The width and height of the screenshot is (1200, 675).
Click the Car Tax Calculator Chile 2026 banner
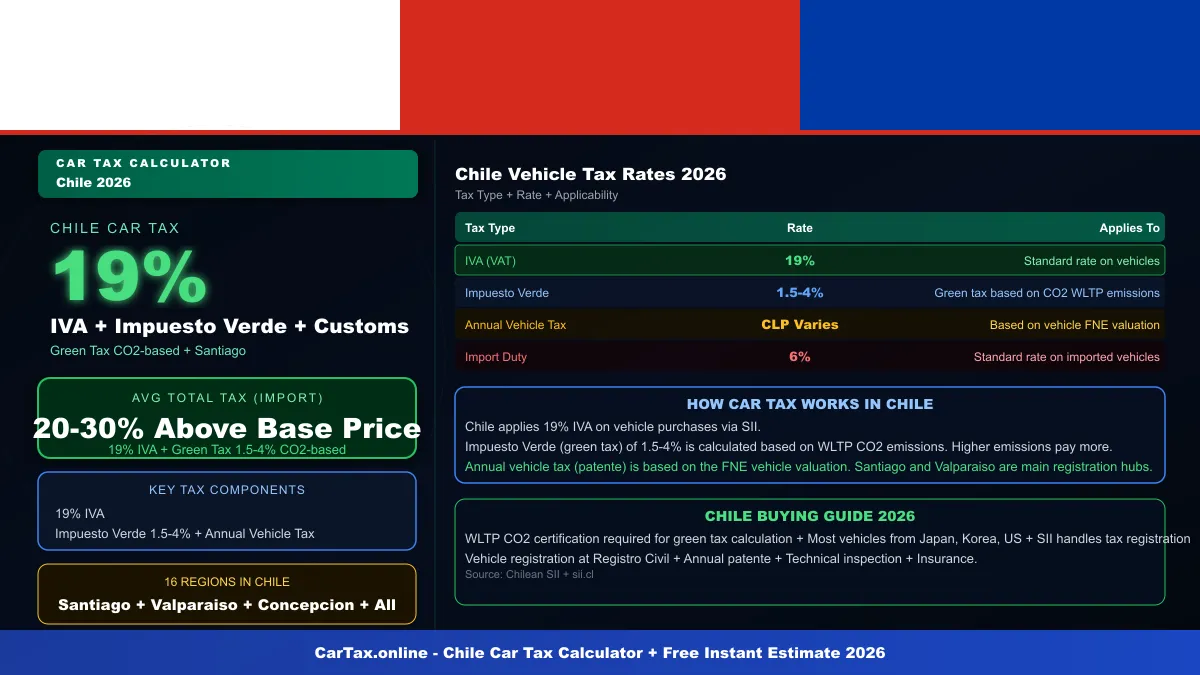228,173
